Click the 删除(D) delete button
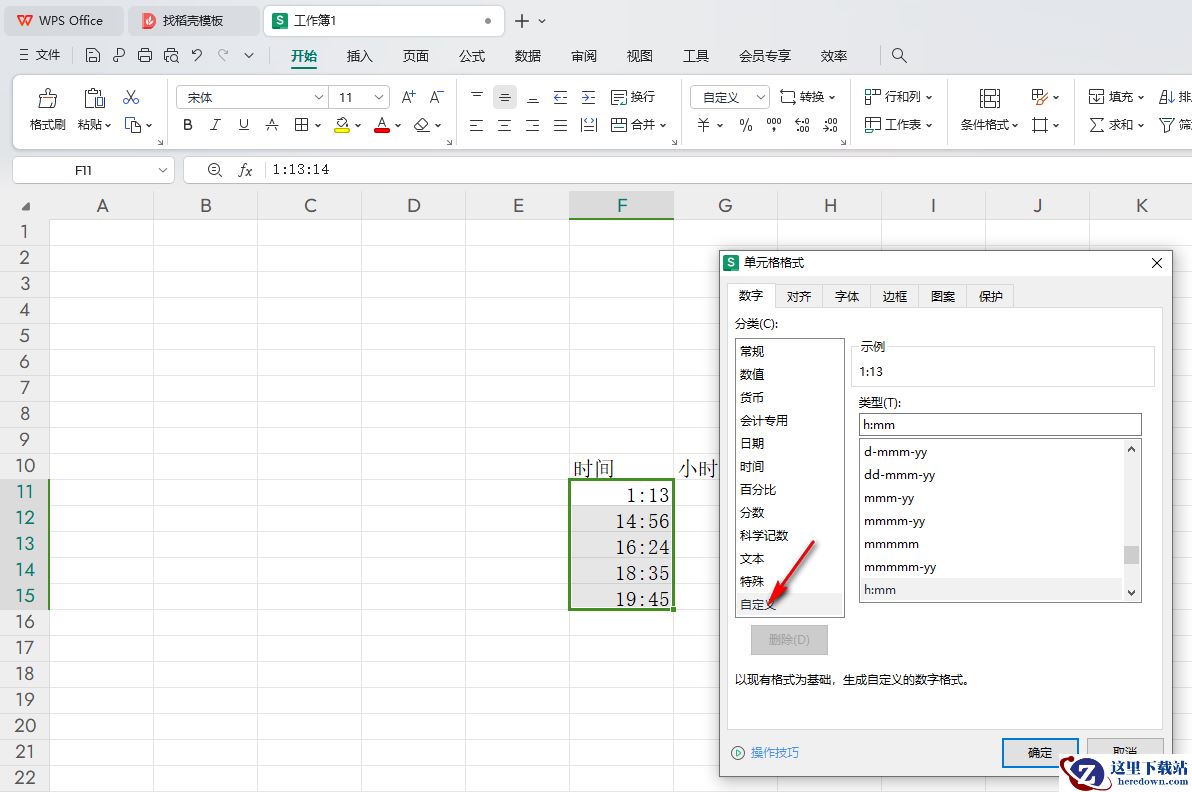Screen dimensions: 1192x792 click(789, 640)
